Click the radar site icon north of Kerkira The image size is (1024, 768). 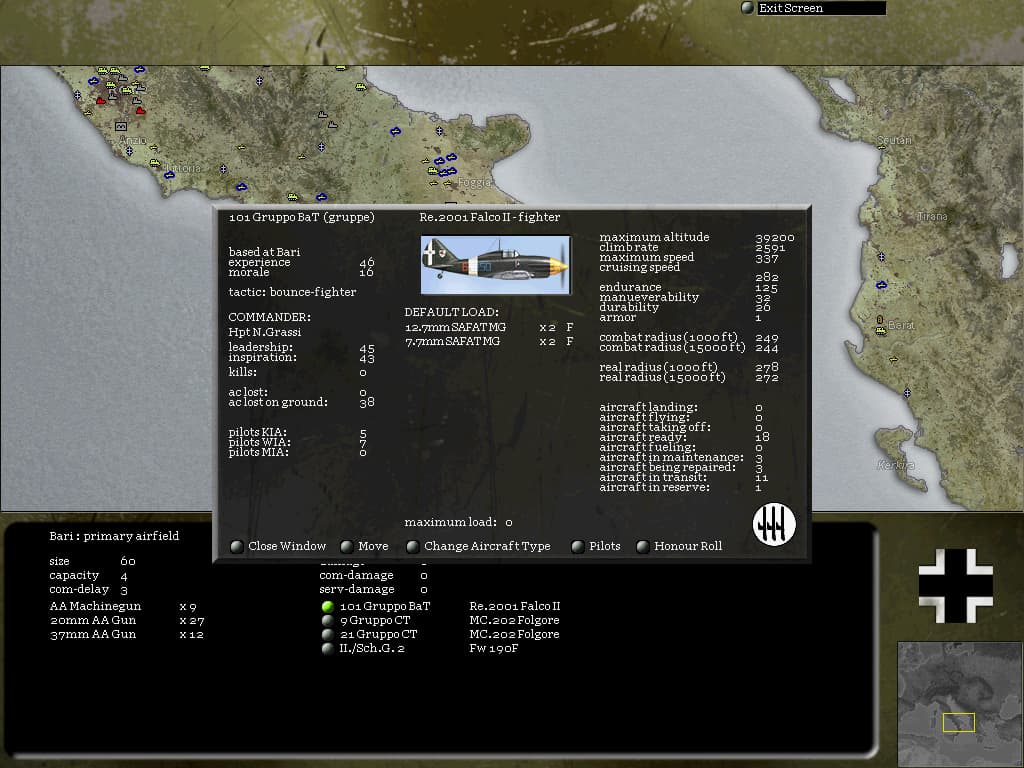(907, 392)
